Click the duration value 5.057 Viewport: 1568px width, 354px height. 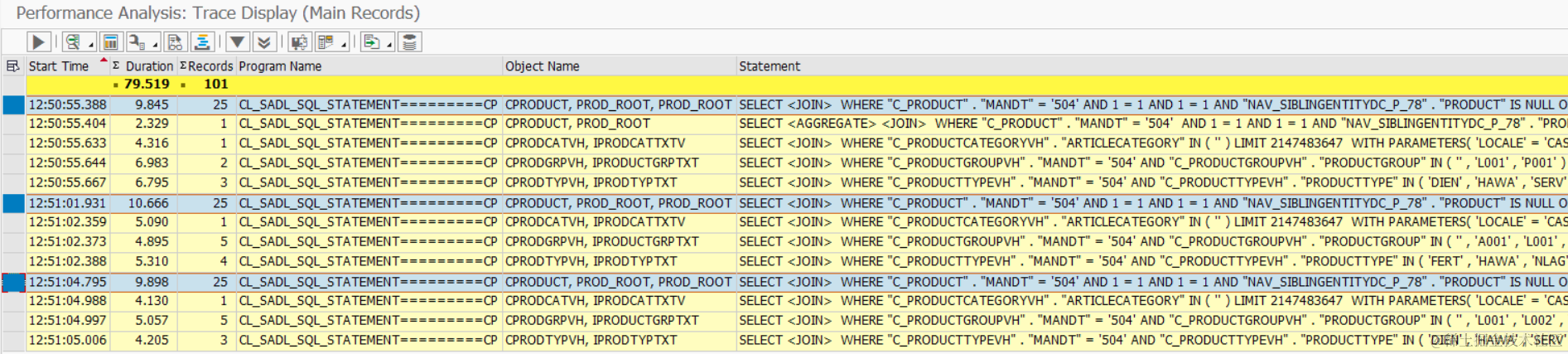[x=152, y=321]
